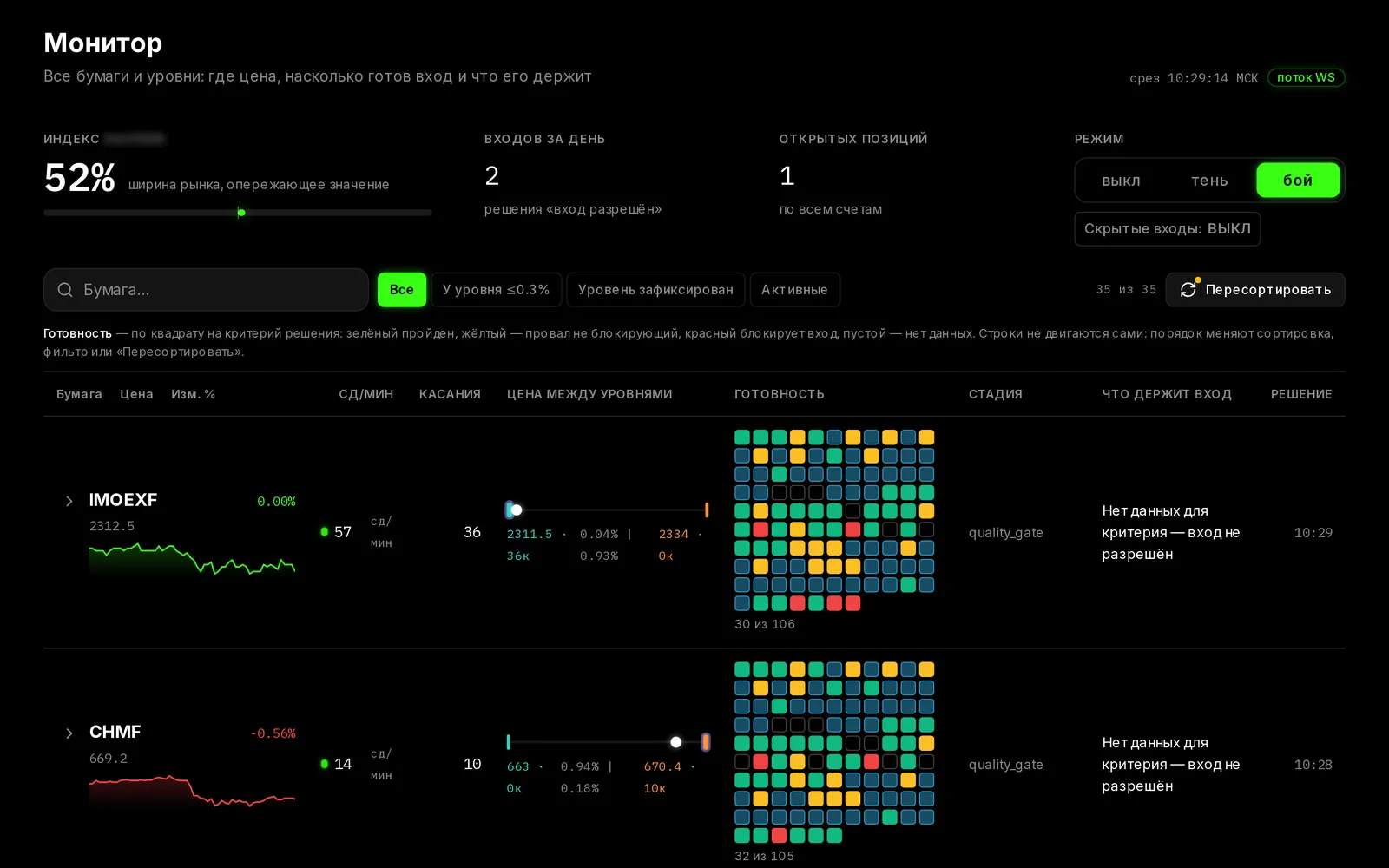Viewport: 1389px width, 868px height.
Task: Click the market breadth index slider dot
Action: pyautogui.click(x=241, y=213)
